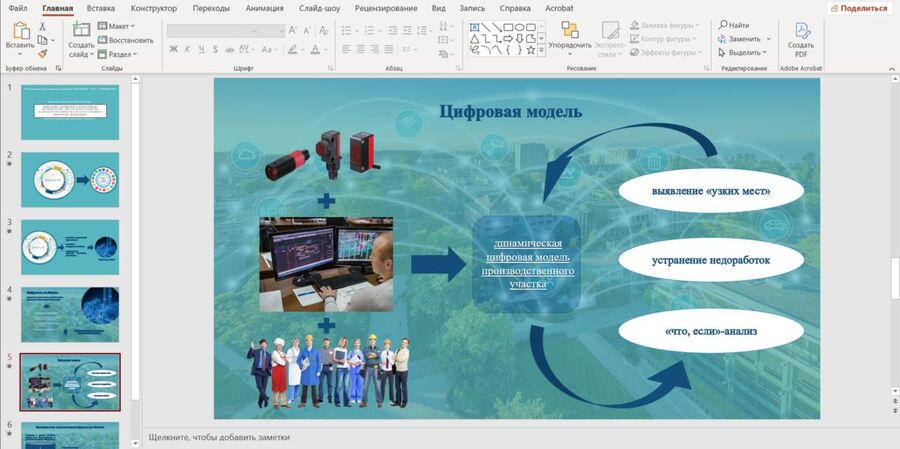This screenshot has height=449, width=900.
Task: Open the Макет layout dropdown
Action: point(118,26)
